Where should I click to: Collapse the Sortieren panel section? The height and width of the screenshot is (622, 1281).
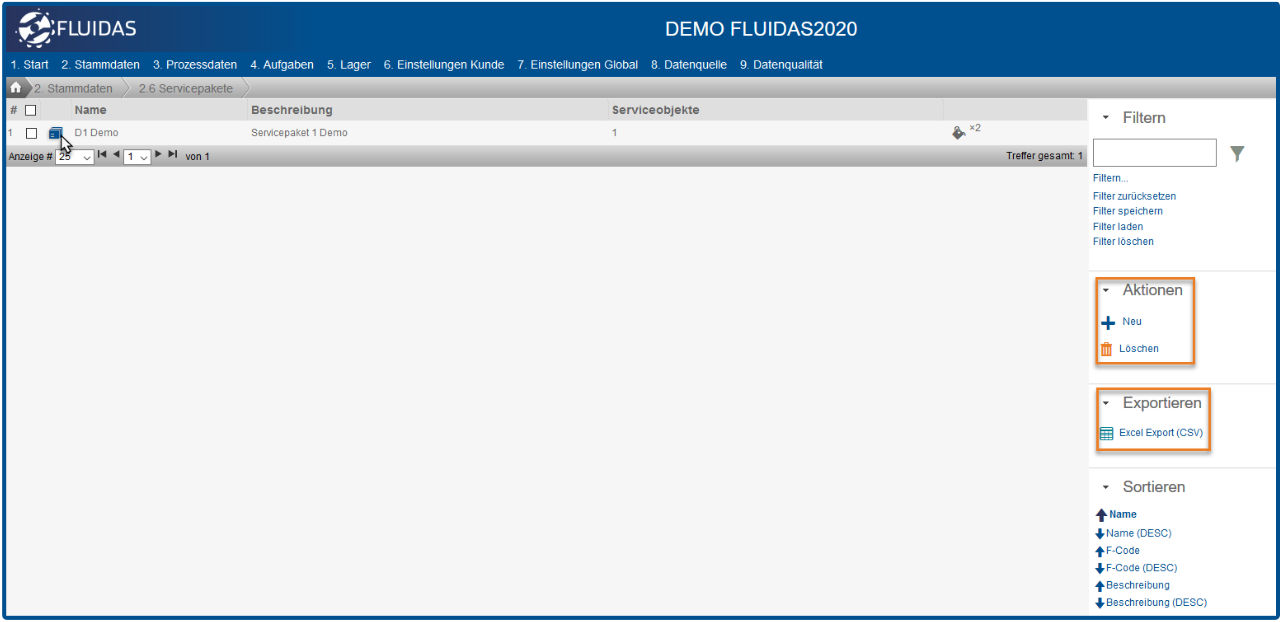[x=1106, y=487]
